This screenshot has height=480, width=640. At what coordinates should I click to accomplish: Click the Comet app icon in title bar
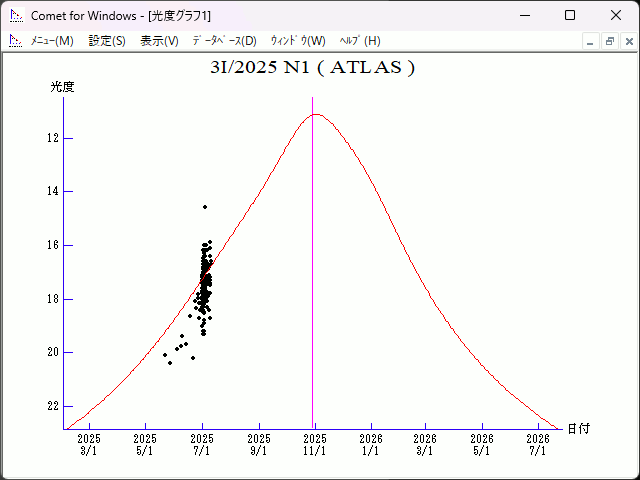[x=16, y=16]
